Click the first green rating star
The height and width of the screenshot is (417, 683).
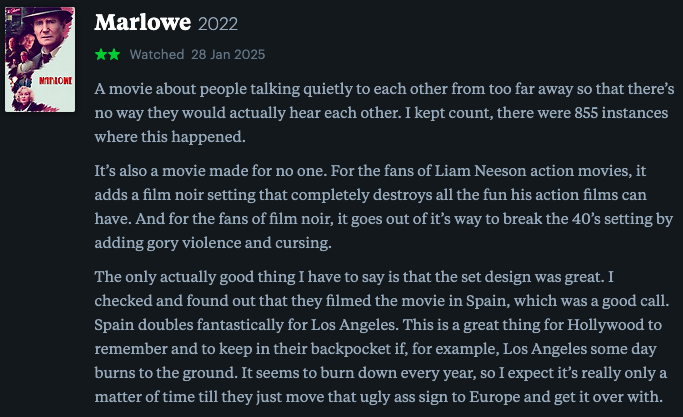coord(101,54)
